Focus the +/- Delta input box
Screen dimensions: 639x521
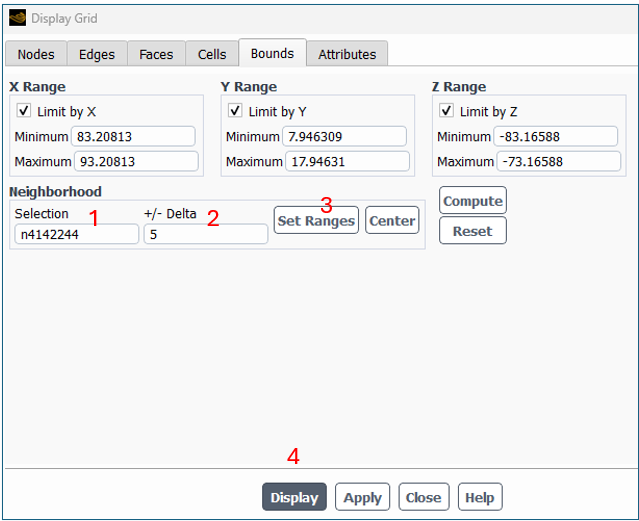click(206, 234)
